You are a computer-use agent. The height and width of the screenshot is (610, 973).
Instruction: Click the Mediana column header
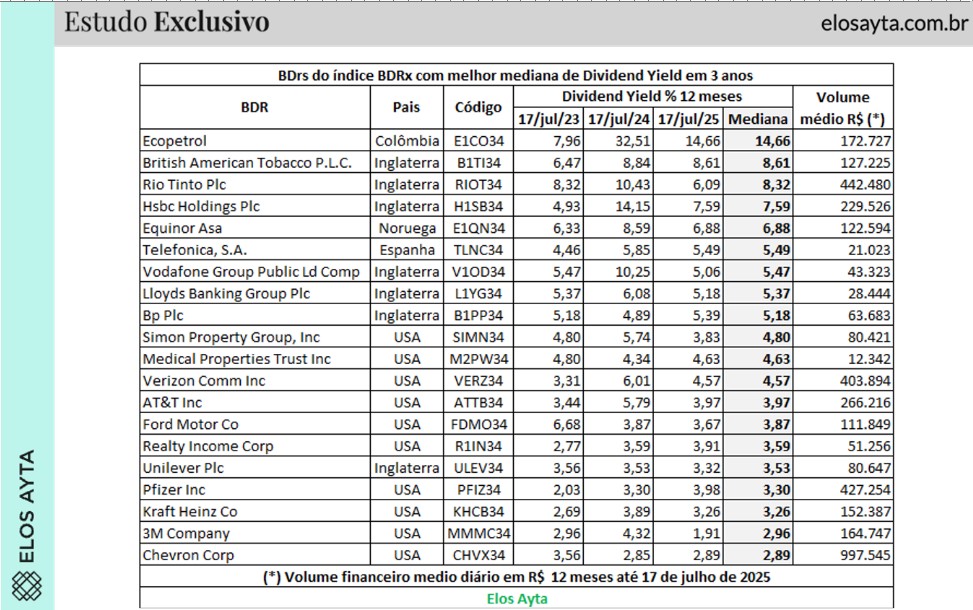coord(758,119)
